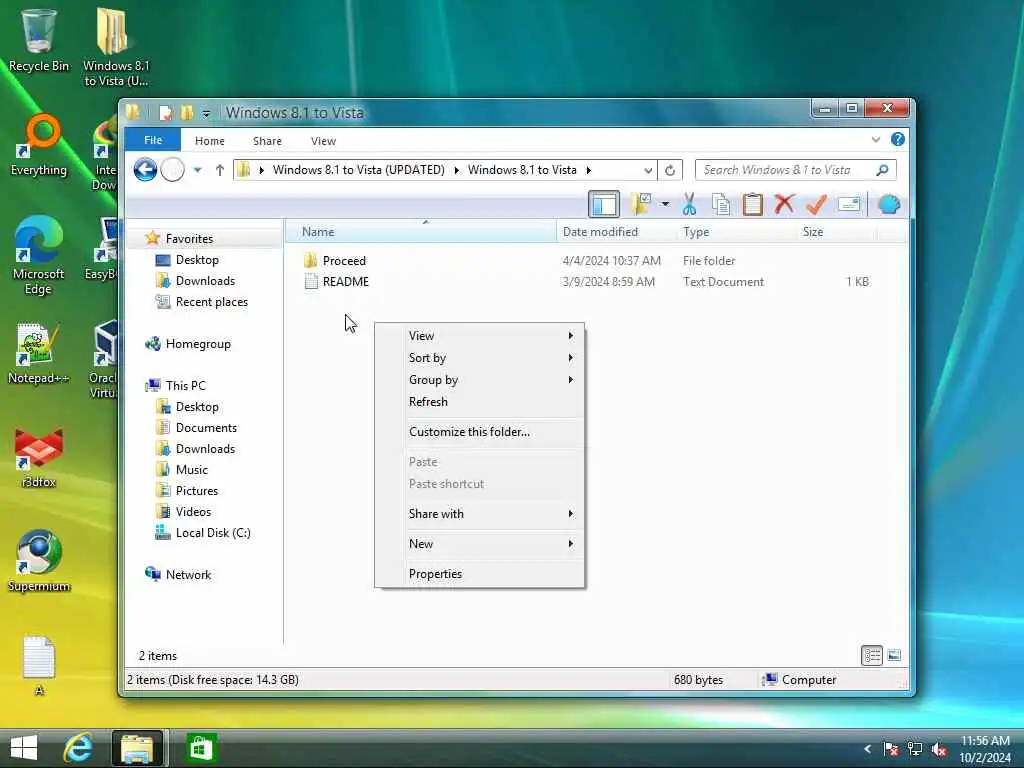This screenshot has width=1024, height=768.
Task: Sort by the Name column header
Action: pyautogui.click(x=421, y=232)
